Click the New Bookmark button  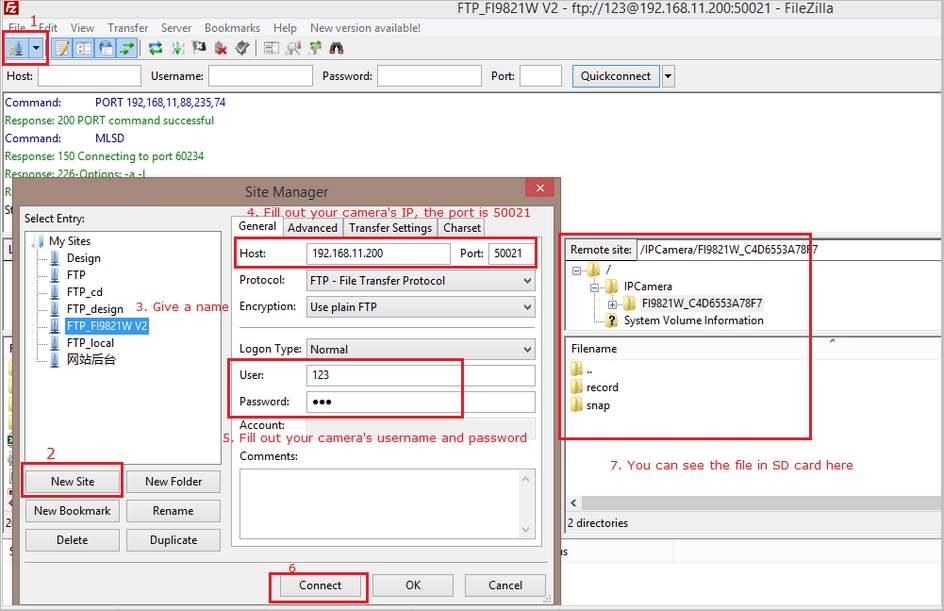click(x=72, y=511)
